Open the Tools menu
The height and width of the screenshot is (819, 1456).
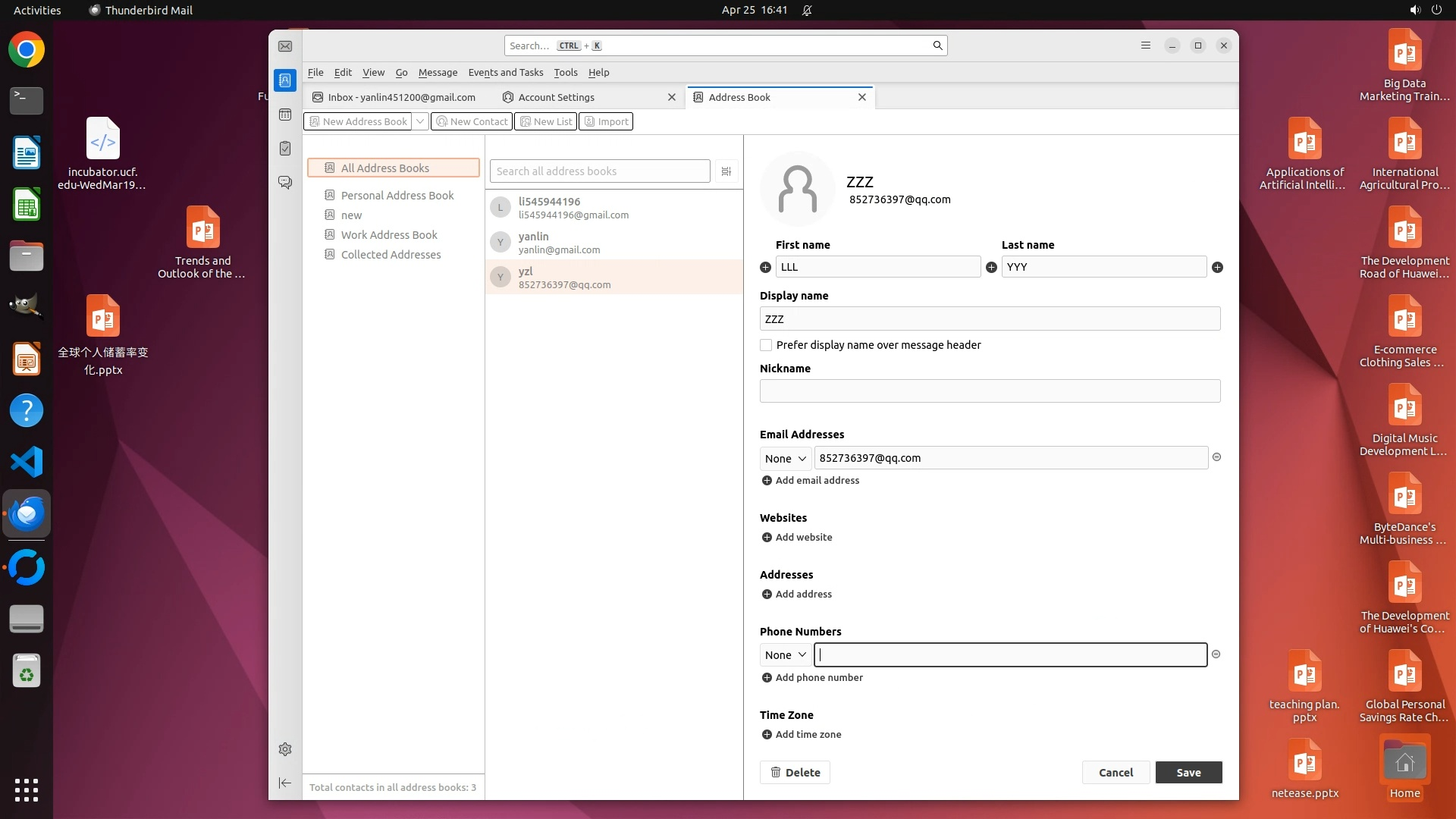(565, 73)
